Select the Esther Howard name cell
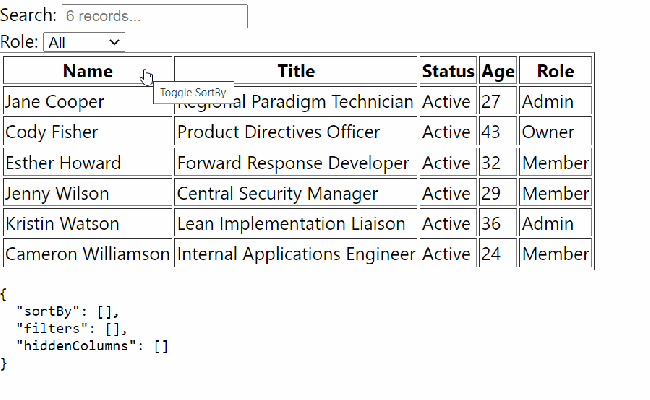 [87, 162]
